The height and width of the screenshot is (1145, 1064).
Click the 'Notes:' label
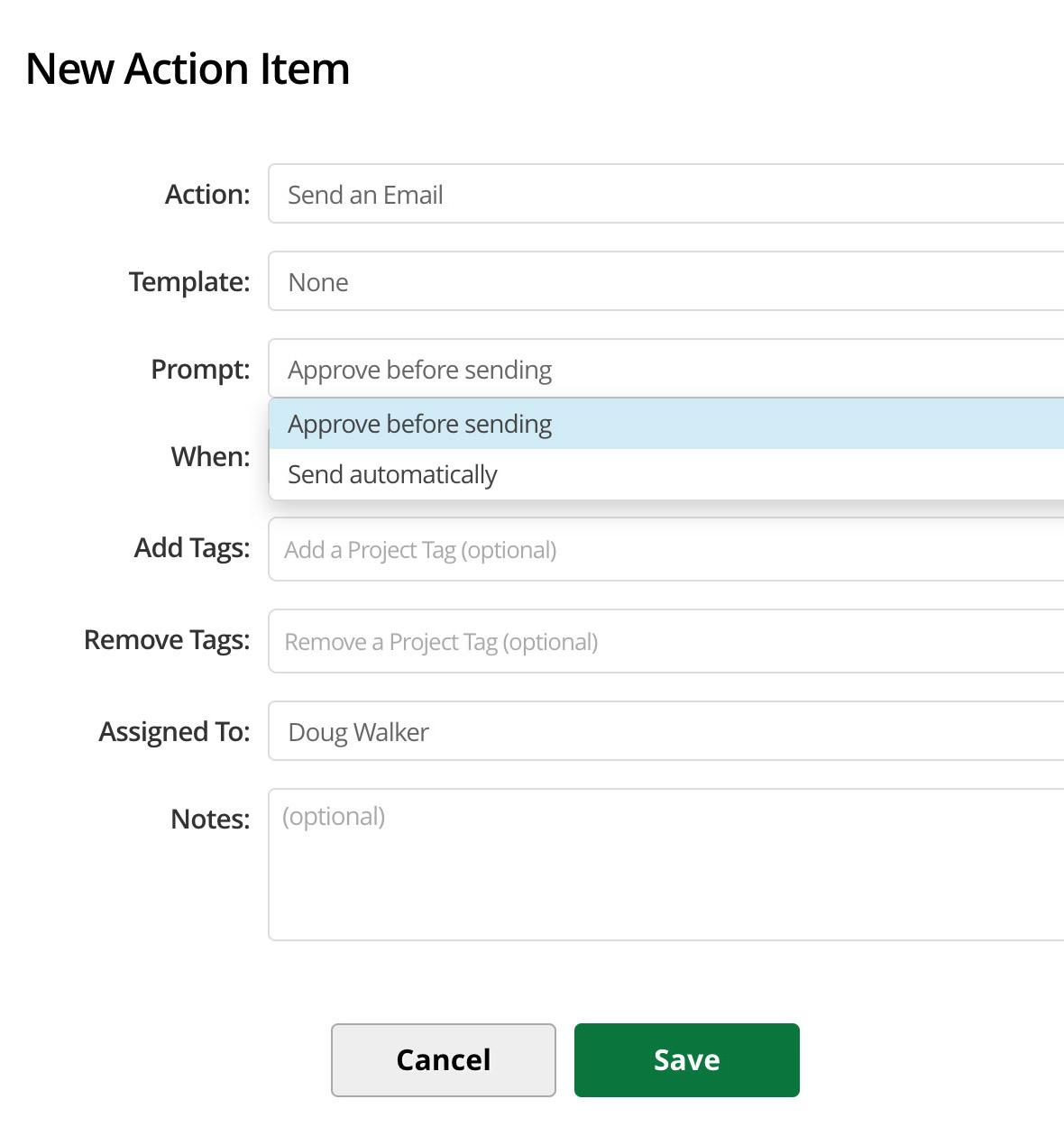[210, 819]
